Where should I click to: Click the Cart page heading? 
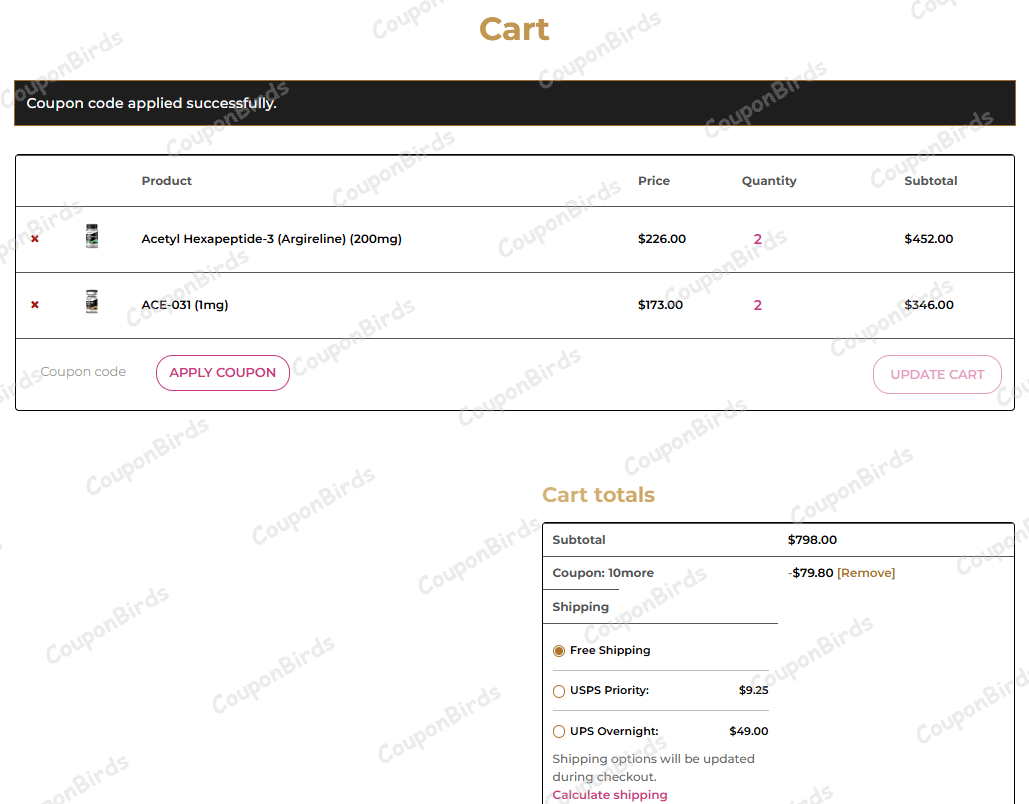(x=514, y=29)
